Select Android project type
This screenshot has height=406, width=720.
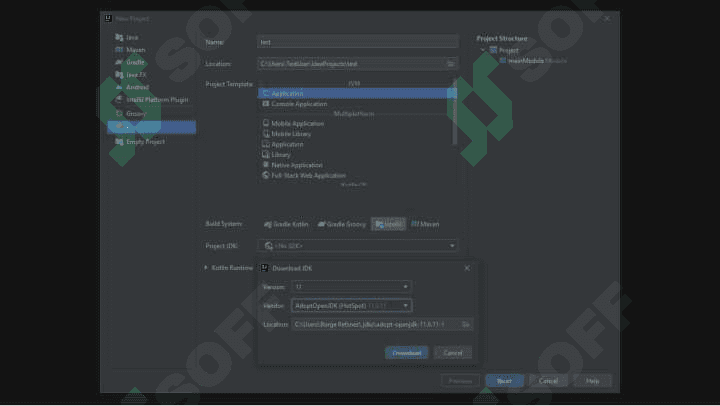137,87
